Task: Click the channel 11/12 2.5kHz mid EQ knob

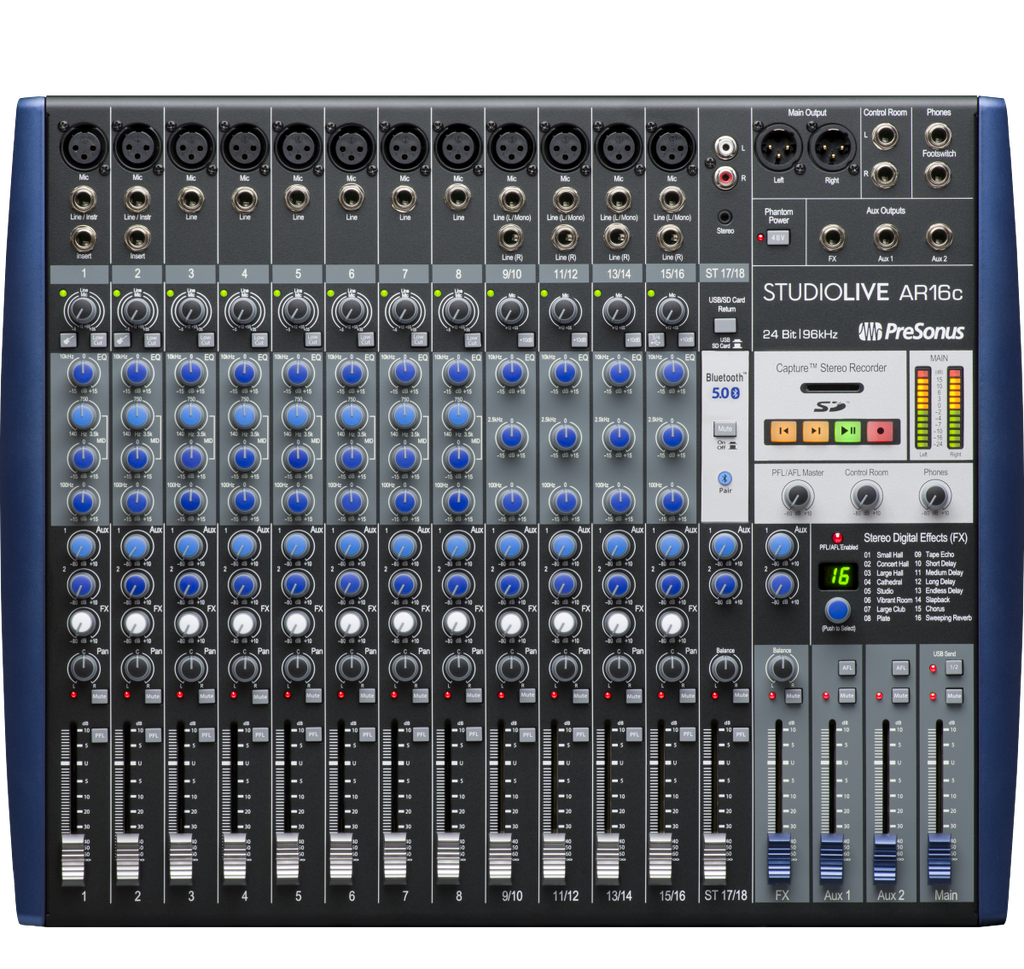Action: [x=566, y=436]
